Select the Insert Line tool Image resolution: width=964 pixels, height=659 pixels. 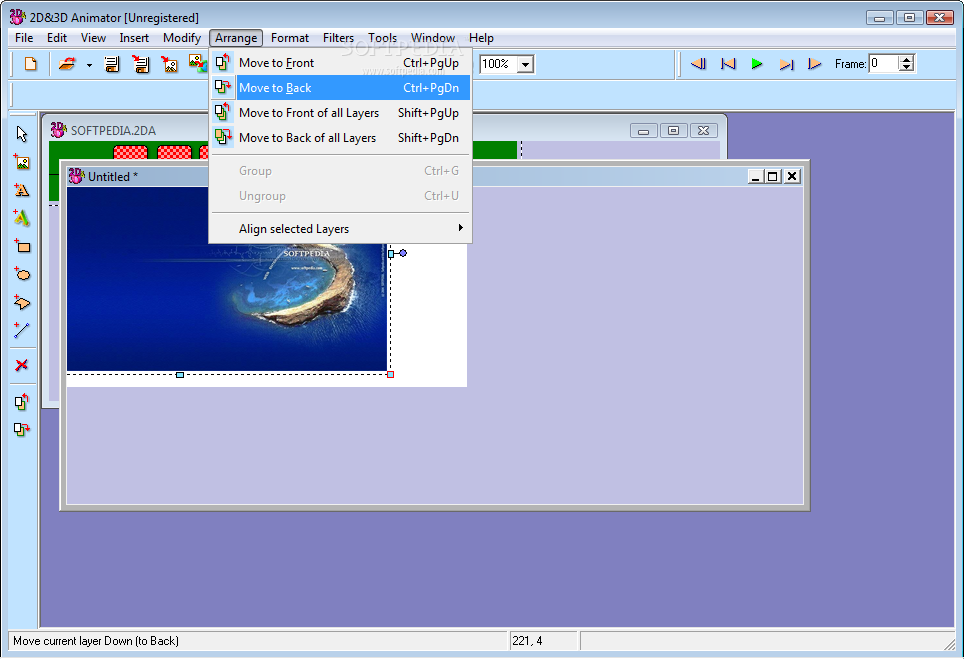(22, 330)
